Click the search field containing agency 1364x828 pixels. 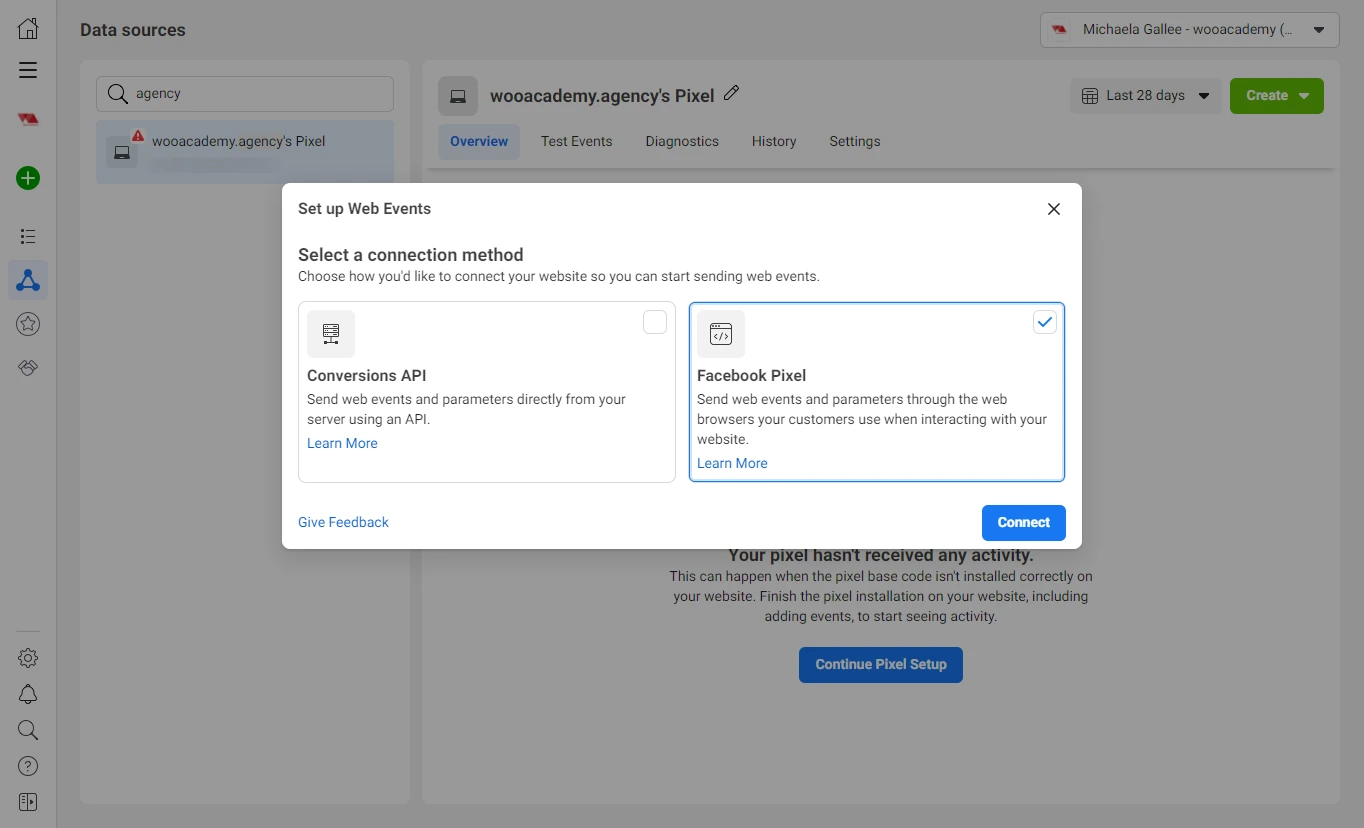[x=245, y=94]
